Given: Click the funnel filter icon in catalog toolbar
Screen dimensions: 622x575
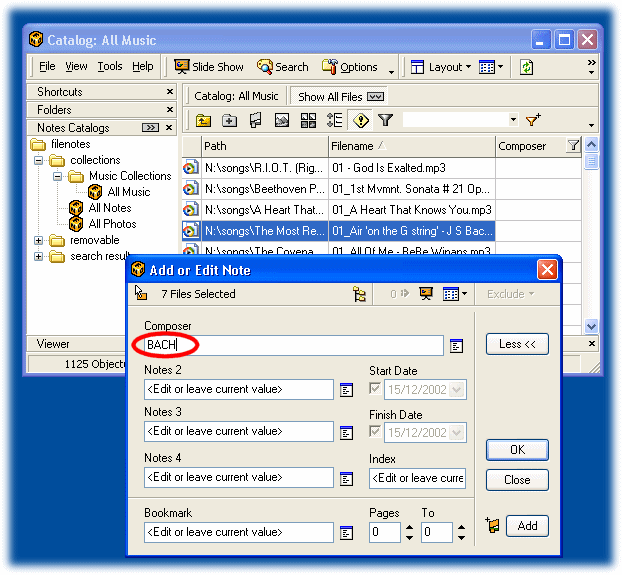Looking at the screenshot, I should click(x=385, y=120).
